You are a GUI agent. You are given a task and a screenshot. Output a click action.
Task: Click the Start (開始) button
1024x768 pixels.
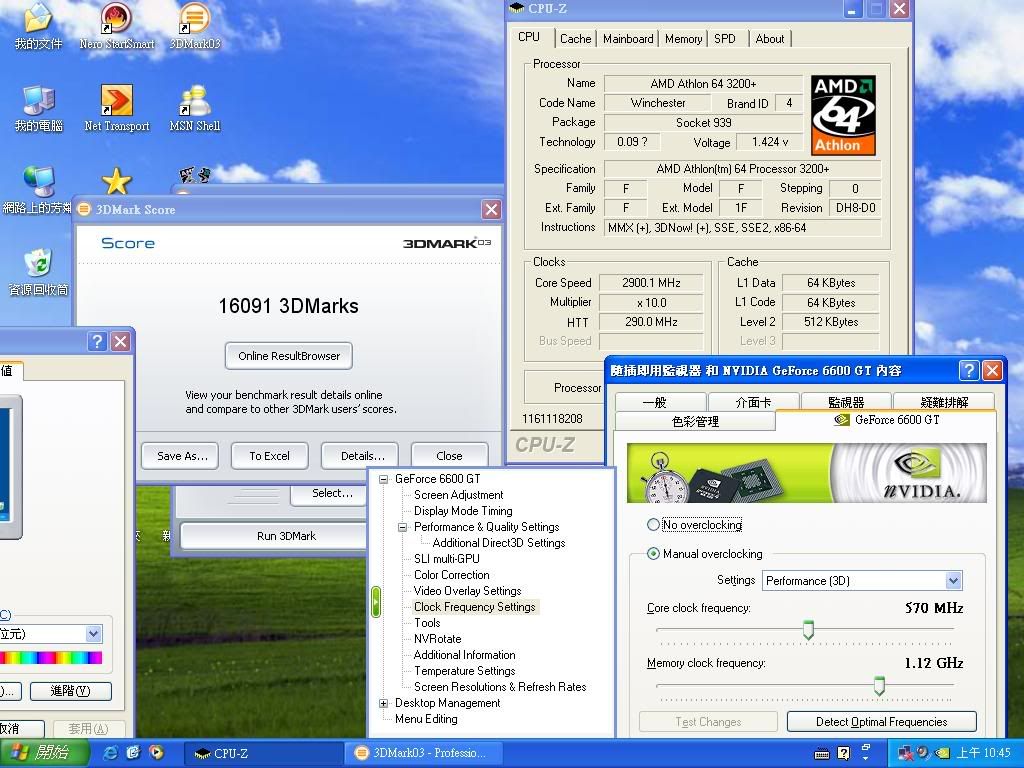click(43, 753)
